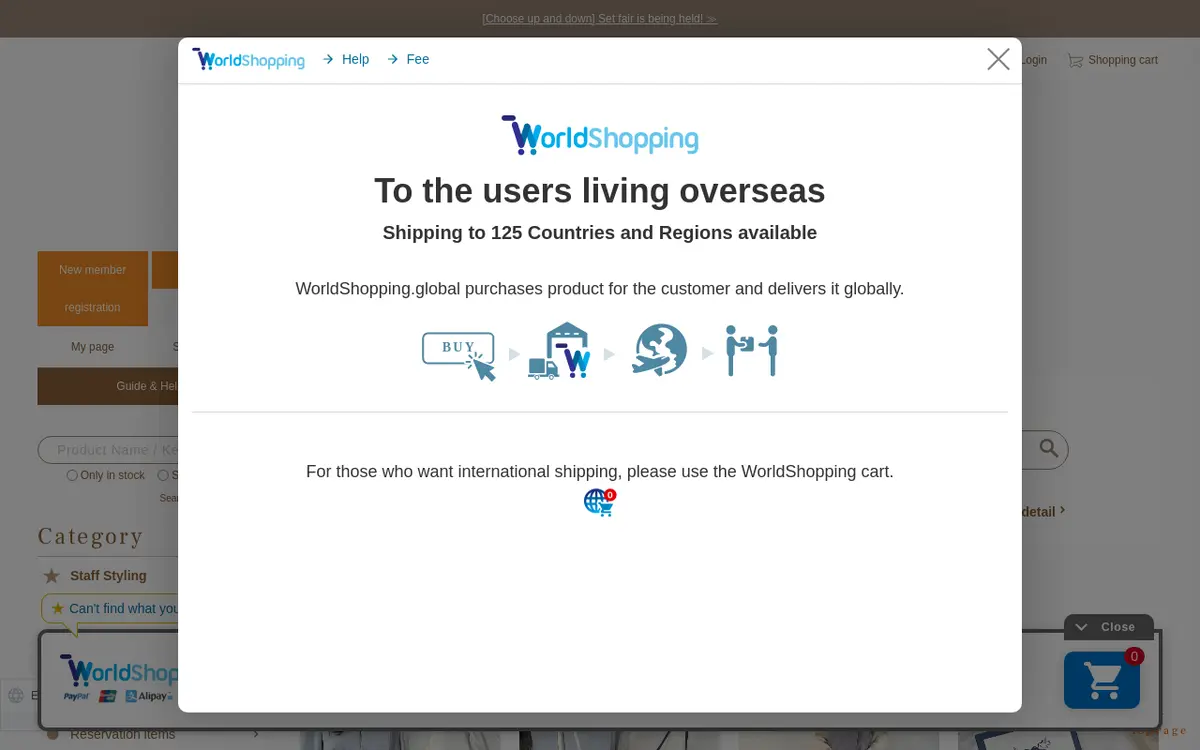The width and height of the screenshot is (1200, 750).
Task: Click the WorldShopping logo in modal header
Action: (248, 59)
